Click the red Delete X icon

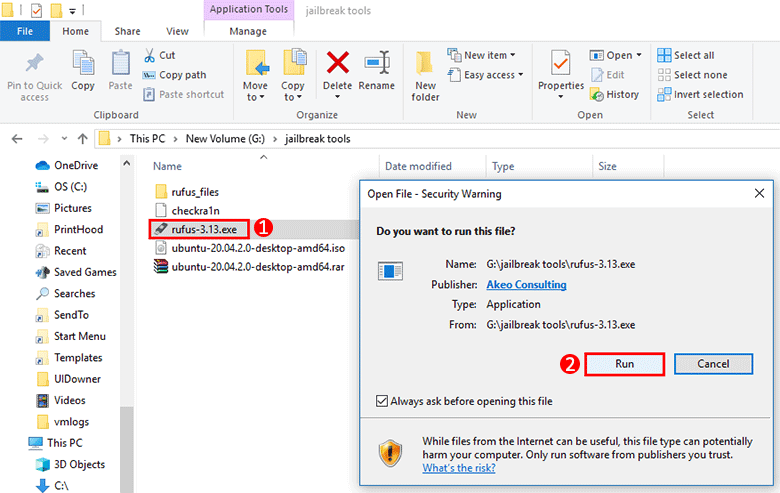point(337,63)
